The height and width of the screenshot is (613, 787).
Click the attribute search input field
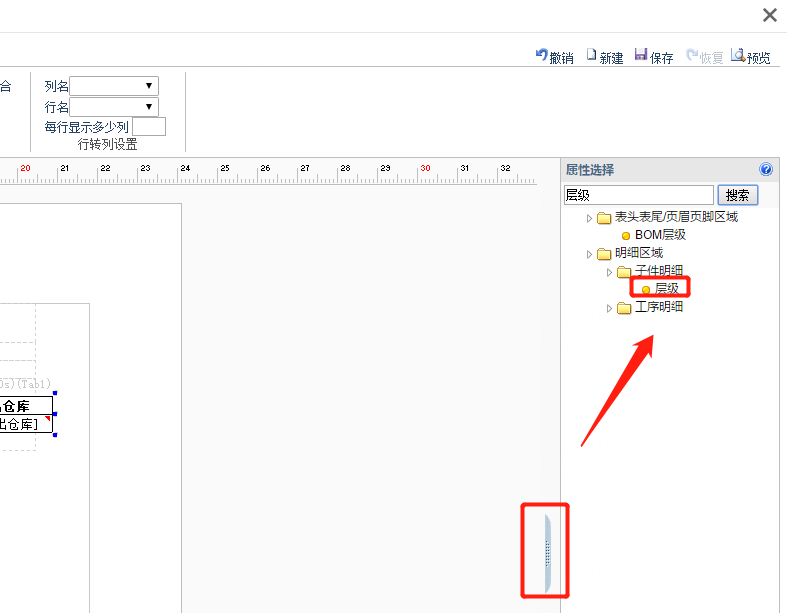pos(638,195)
